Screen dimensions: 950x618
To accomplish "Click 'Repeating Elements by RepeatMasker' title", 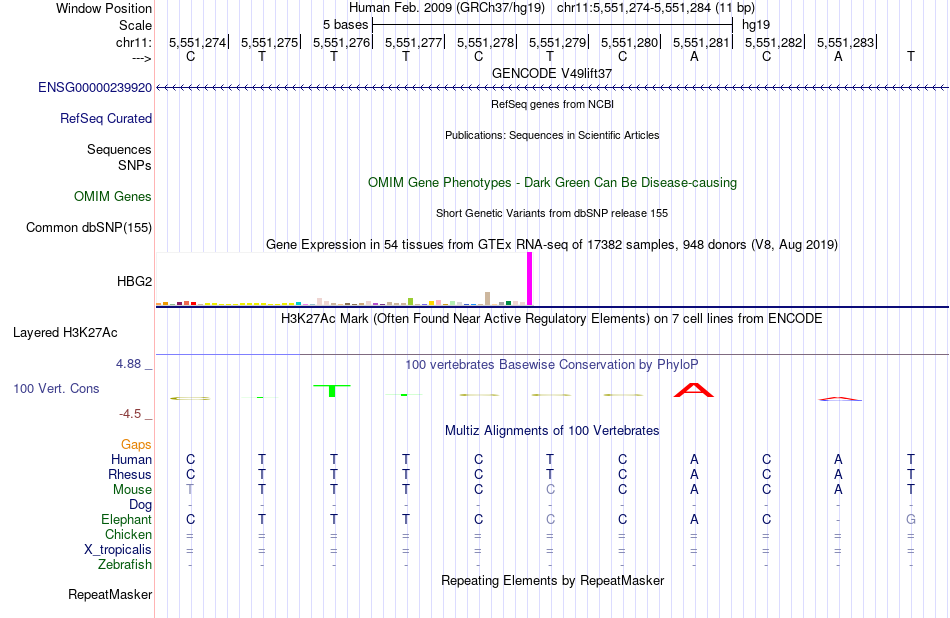I will [x=553, y=580].
